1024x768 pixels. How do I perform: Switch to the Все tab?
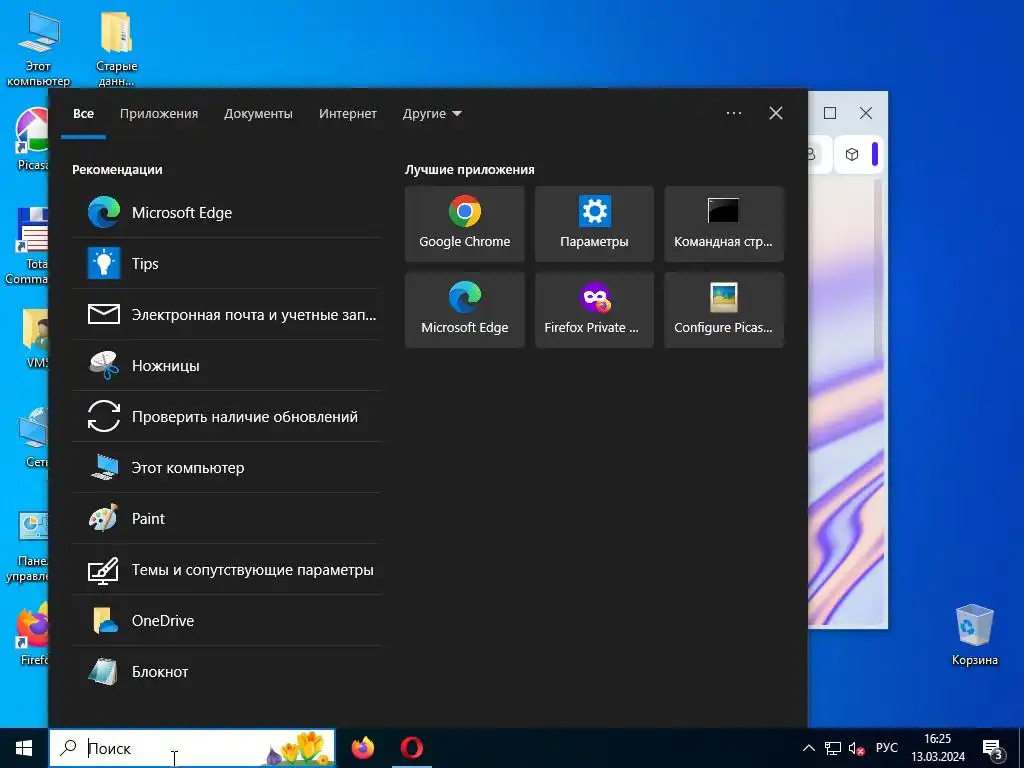click(84, 114)
